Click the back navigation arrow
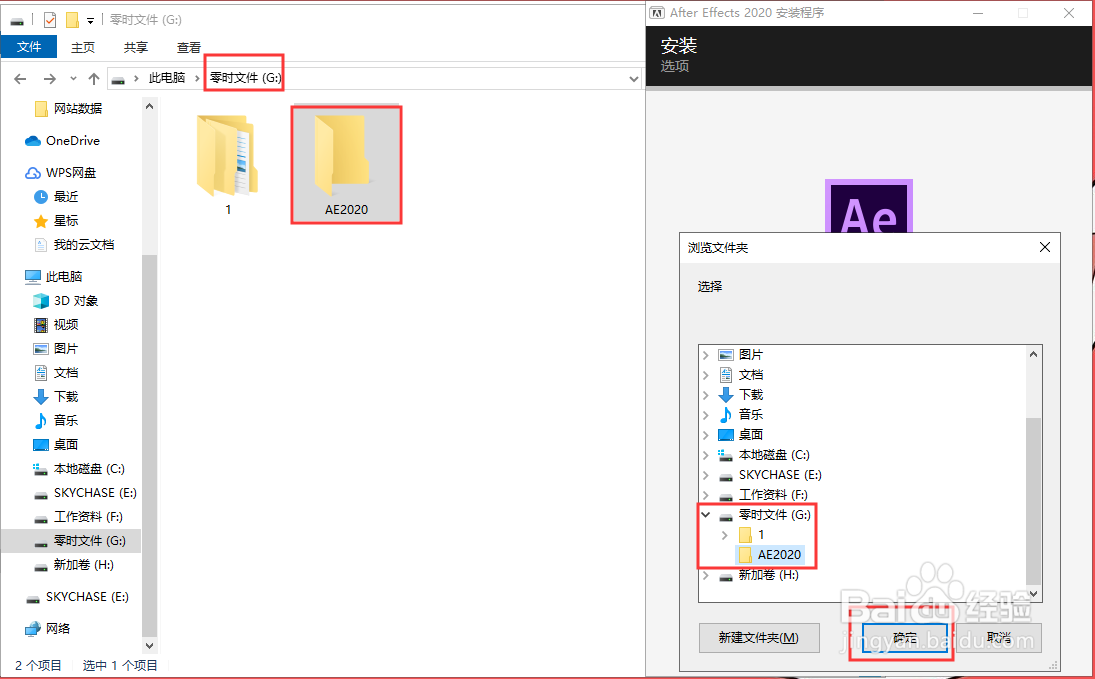The width and height of the screenshot is (1095, 679). (20, 78)
